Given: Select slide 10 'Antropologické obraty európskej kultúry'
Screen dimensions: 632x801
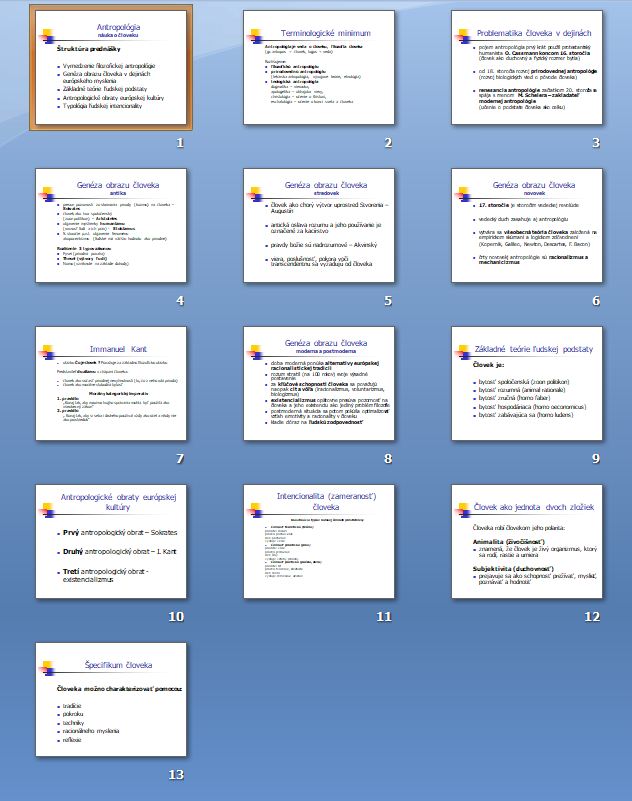Looking at the screenshot, I should [x=111, y=541].
